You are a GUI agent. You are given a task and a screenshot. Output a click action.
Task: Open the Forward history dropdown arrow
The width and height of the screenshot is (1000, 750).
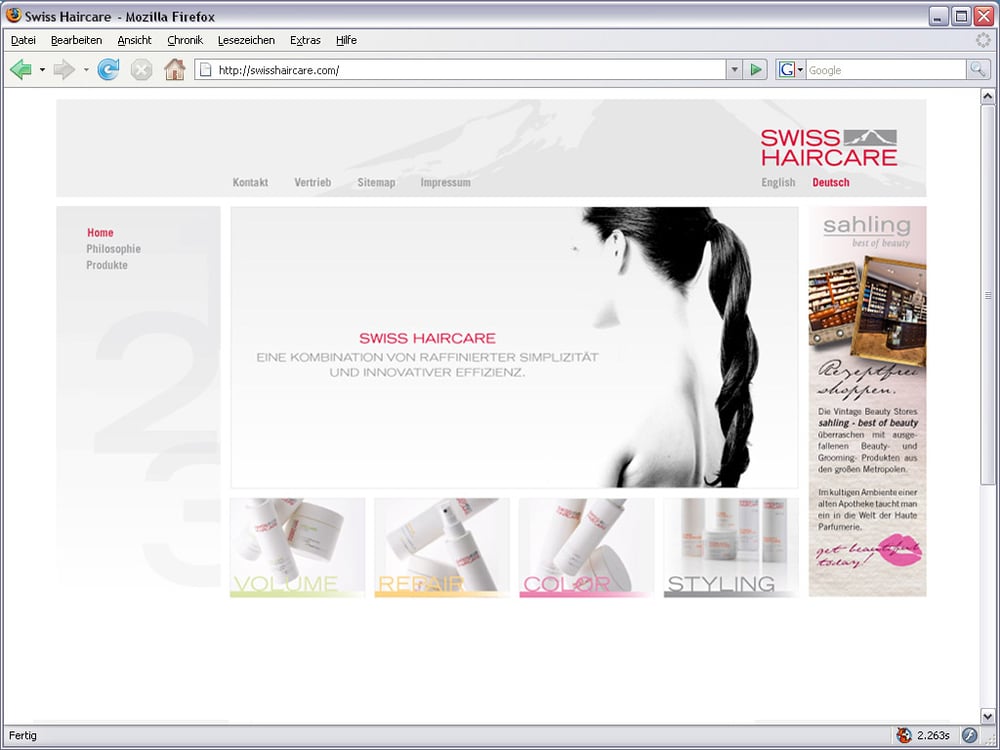tap(86, 70)
